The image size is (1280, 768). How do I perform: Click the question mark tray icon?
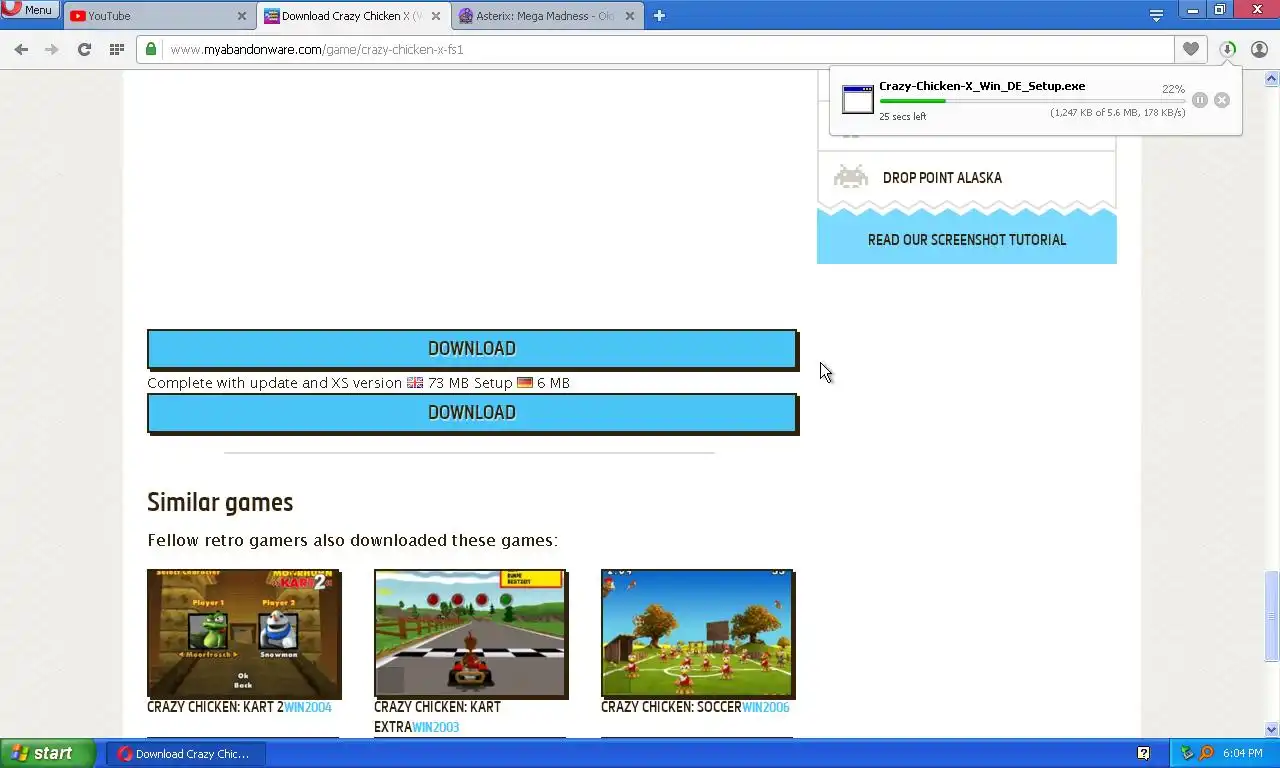click(x=1143, y=754)
